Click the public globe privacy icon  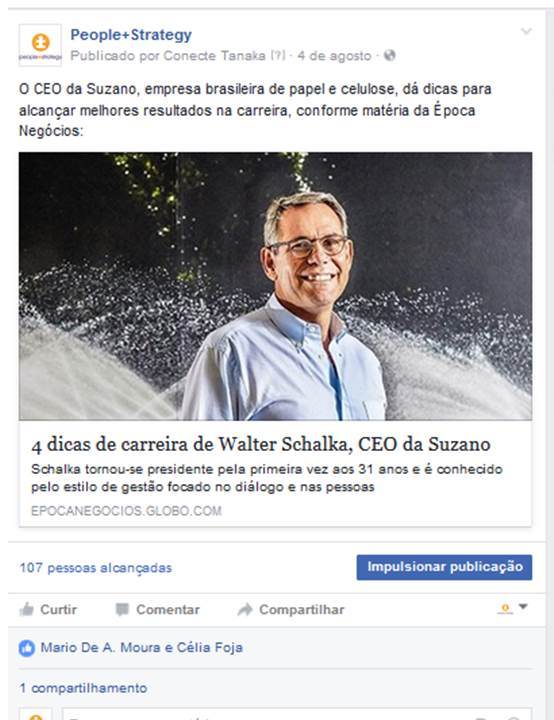click(390, 56)
